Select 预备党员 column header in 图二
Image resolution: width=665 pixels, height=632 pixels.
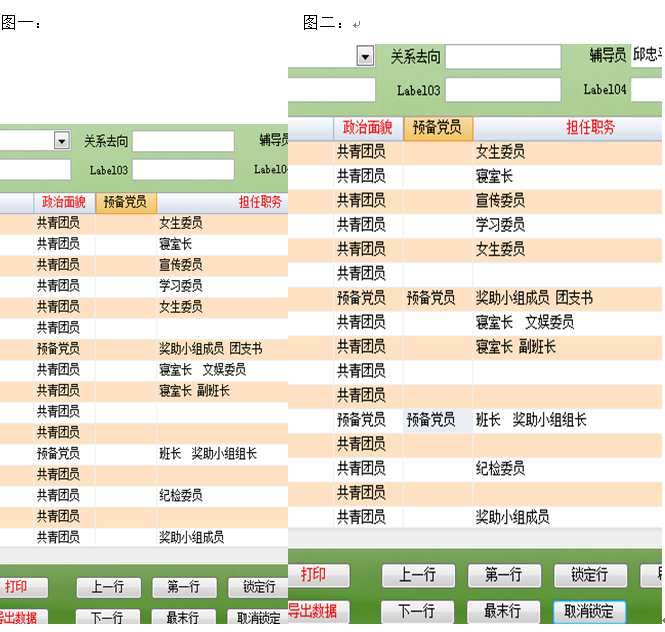tap(438, 128)
